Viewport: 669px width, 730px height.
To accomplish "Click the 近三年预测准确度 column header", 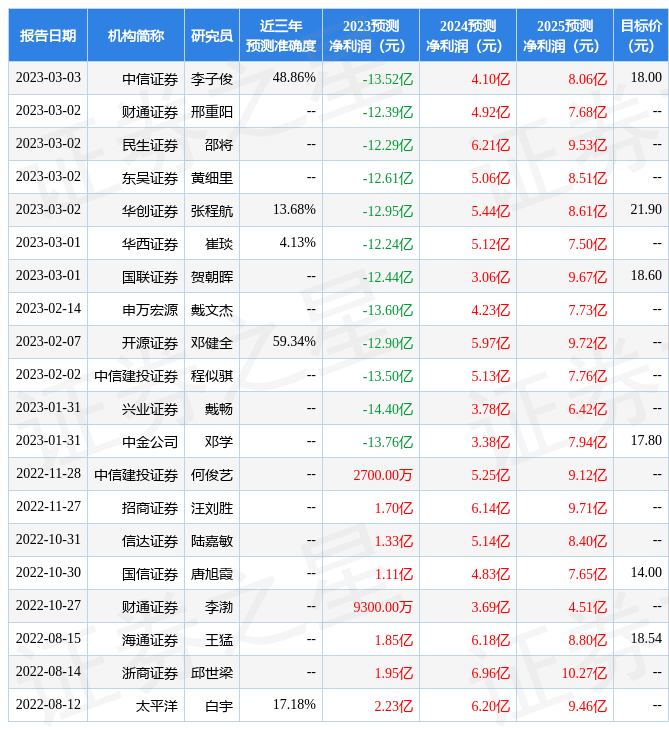I will tap(281, 35).
